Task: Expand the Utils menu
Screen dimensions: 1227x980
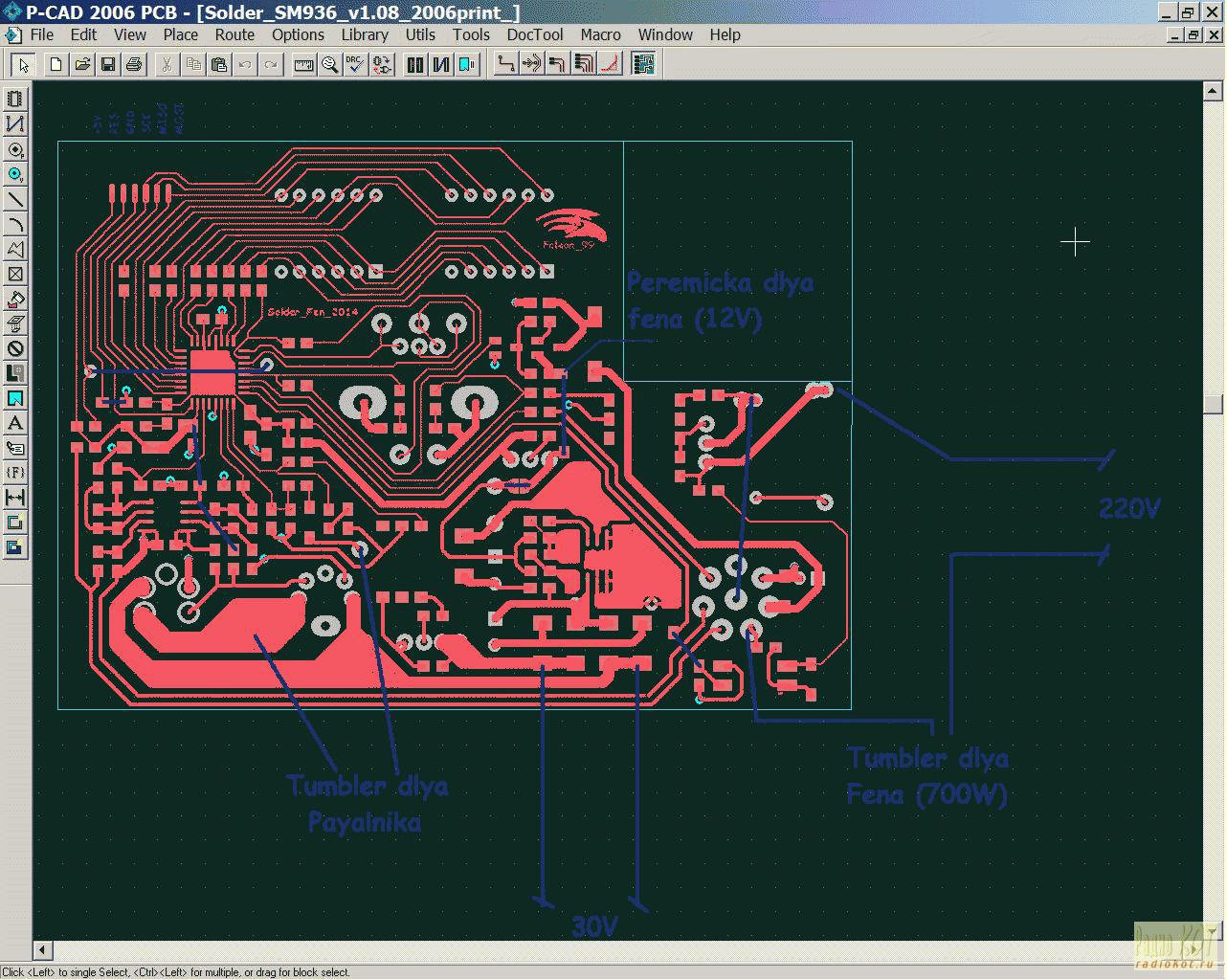Action: [x=420, y=34]
